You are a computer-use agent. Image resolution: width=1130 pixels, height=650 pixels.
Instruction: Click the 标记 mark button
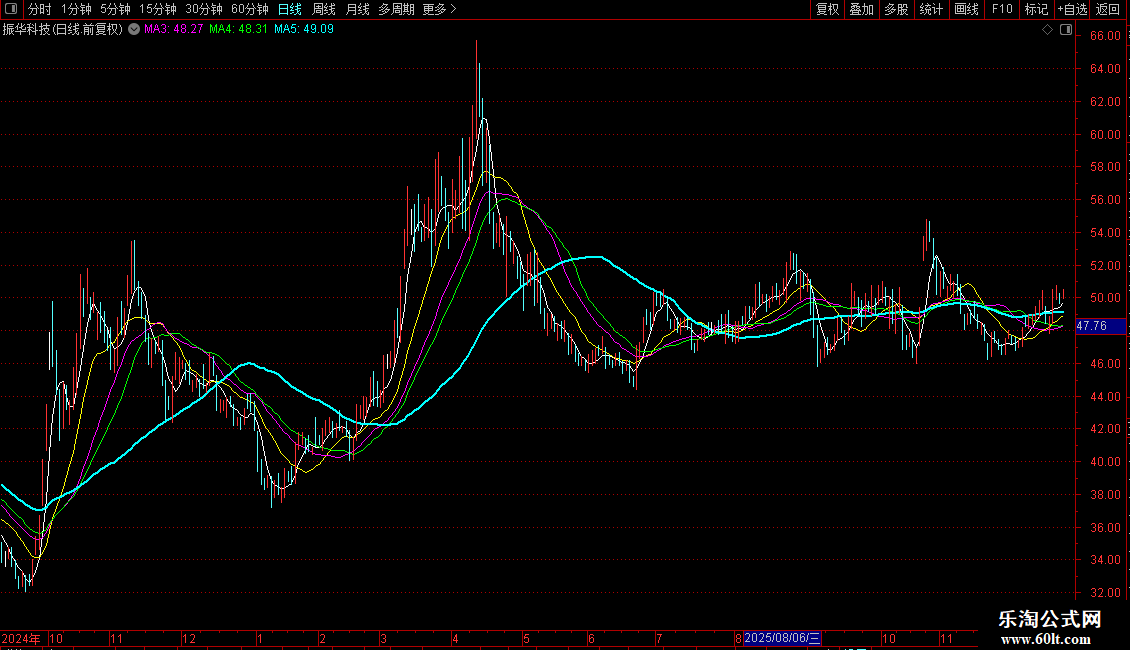(x=1036, y=9)
